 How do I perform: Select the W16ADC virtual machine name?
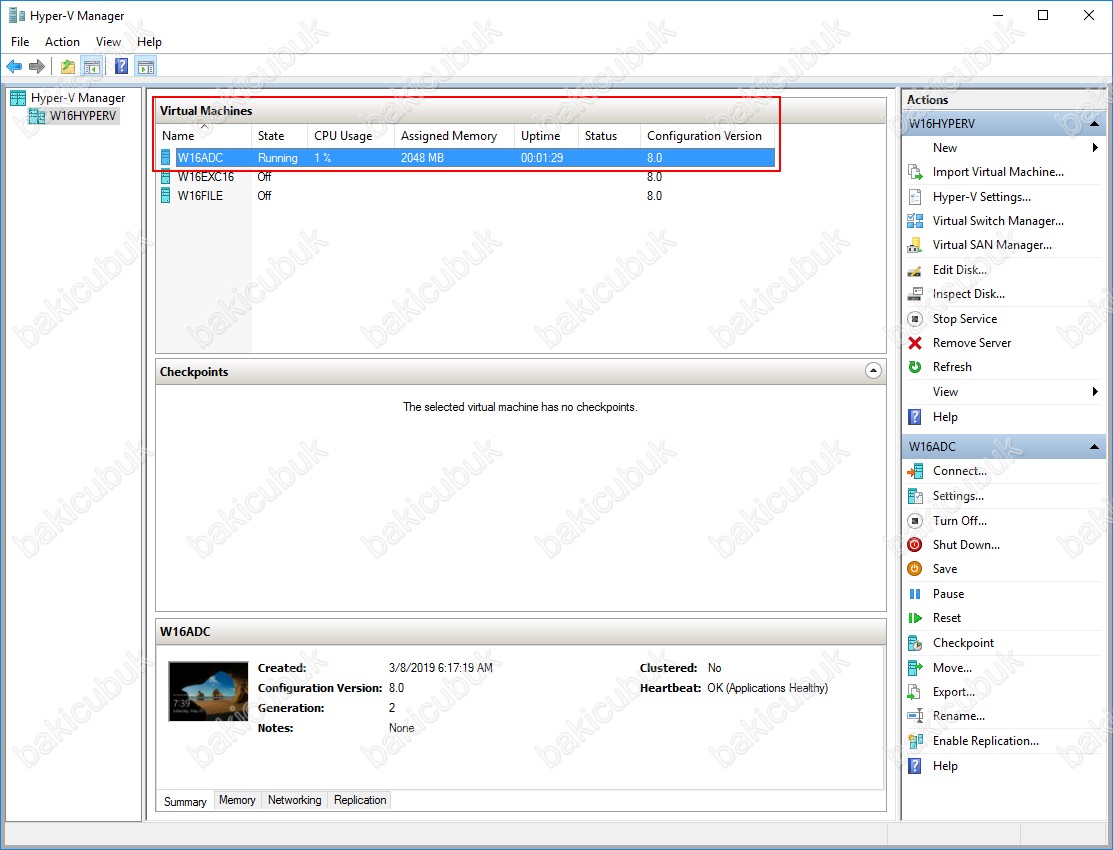pos(200,158)
